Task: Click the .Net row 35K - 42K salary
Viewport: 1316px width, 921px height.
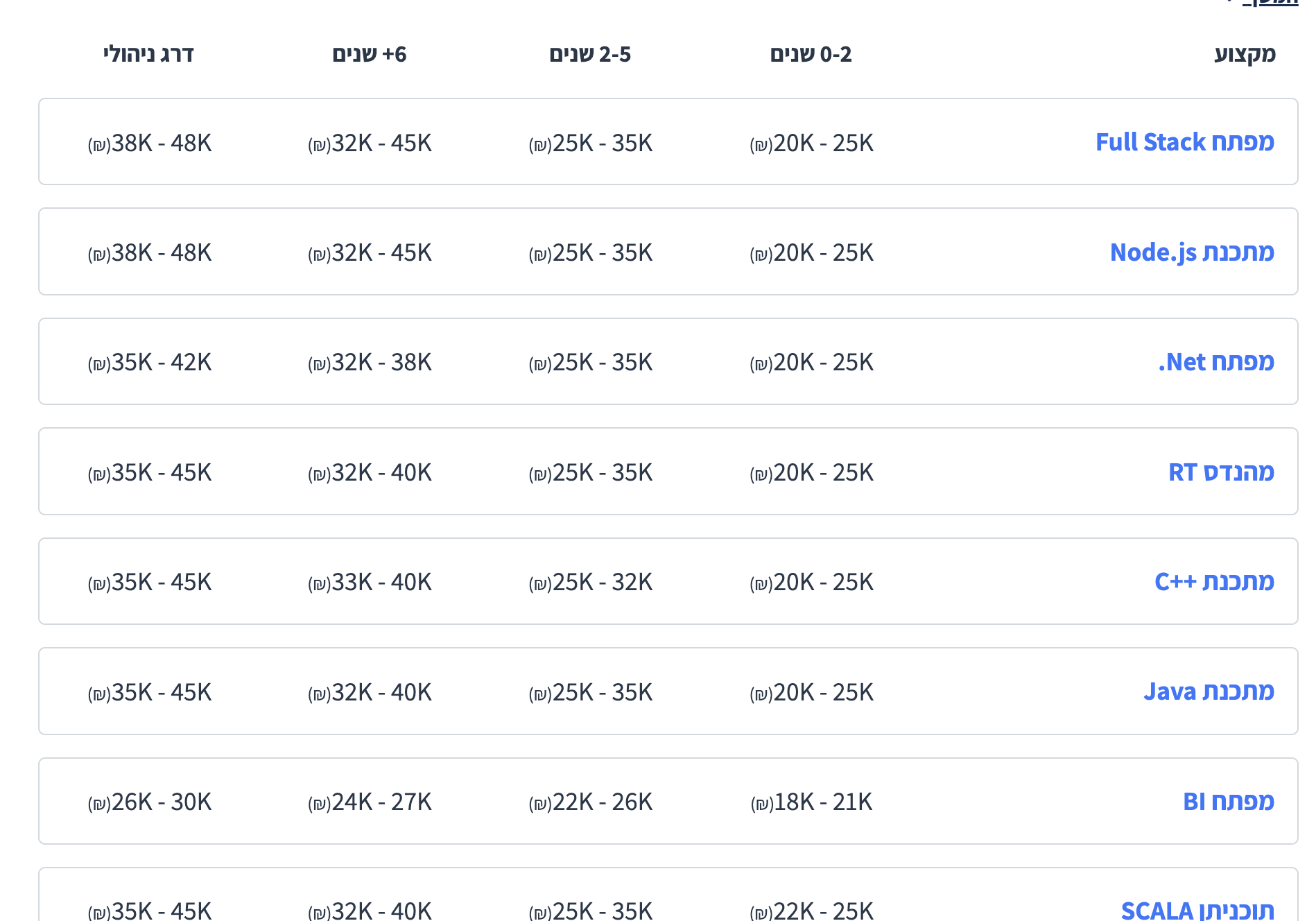Action: [150, 363]
